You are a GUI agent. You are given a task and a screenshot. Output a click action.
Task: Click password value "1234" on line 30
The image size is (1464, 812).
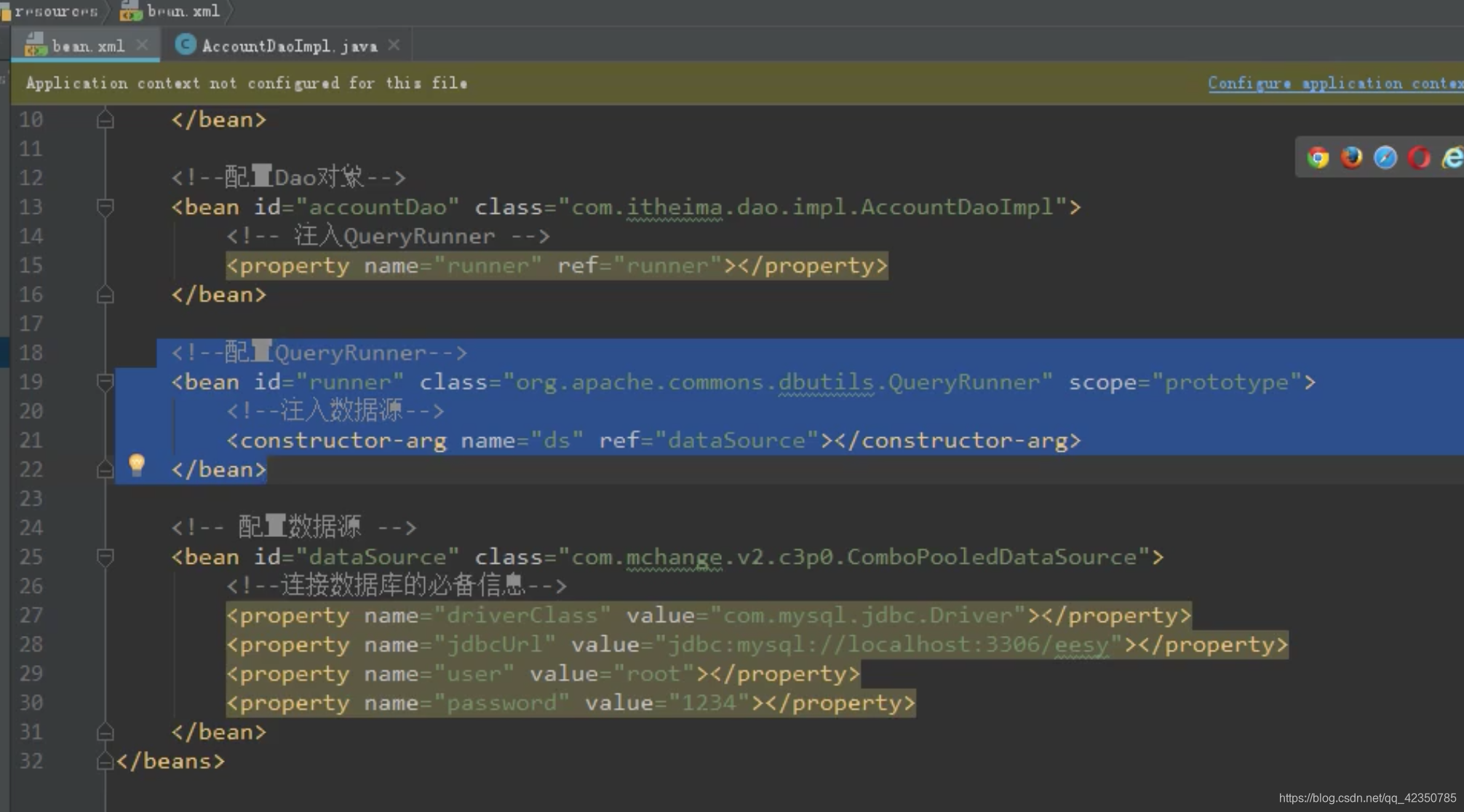pos(709,703)
